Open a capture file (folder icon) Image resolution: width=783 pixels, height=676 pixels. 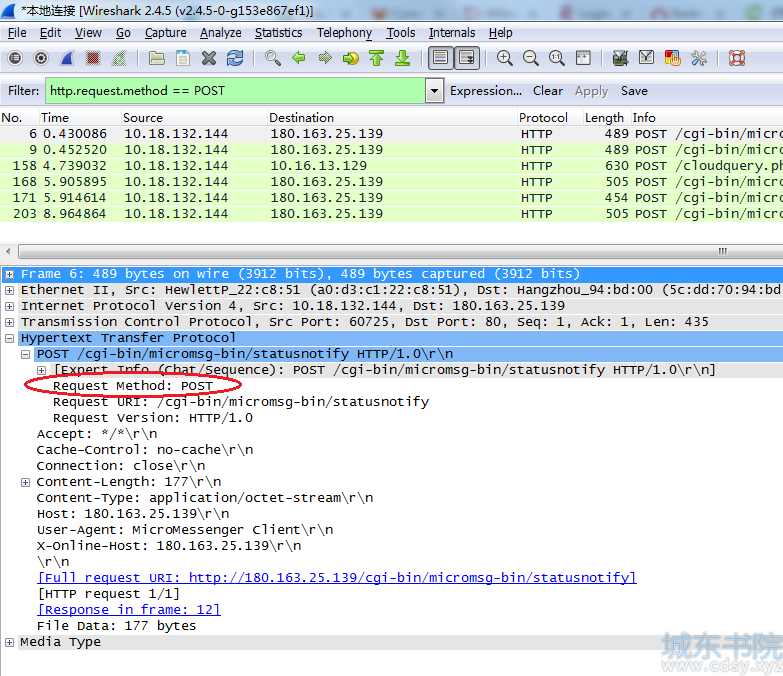point(157,58)
